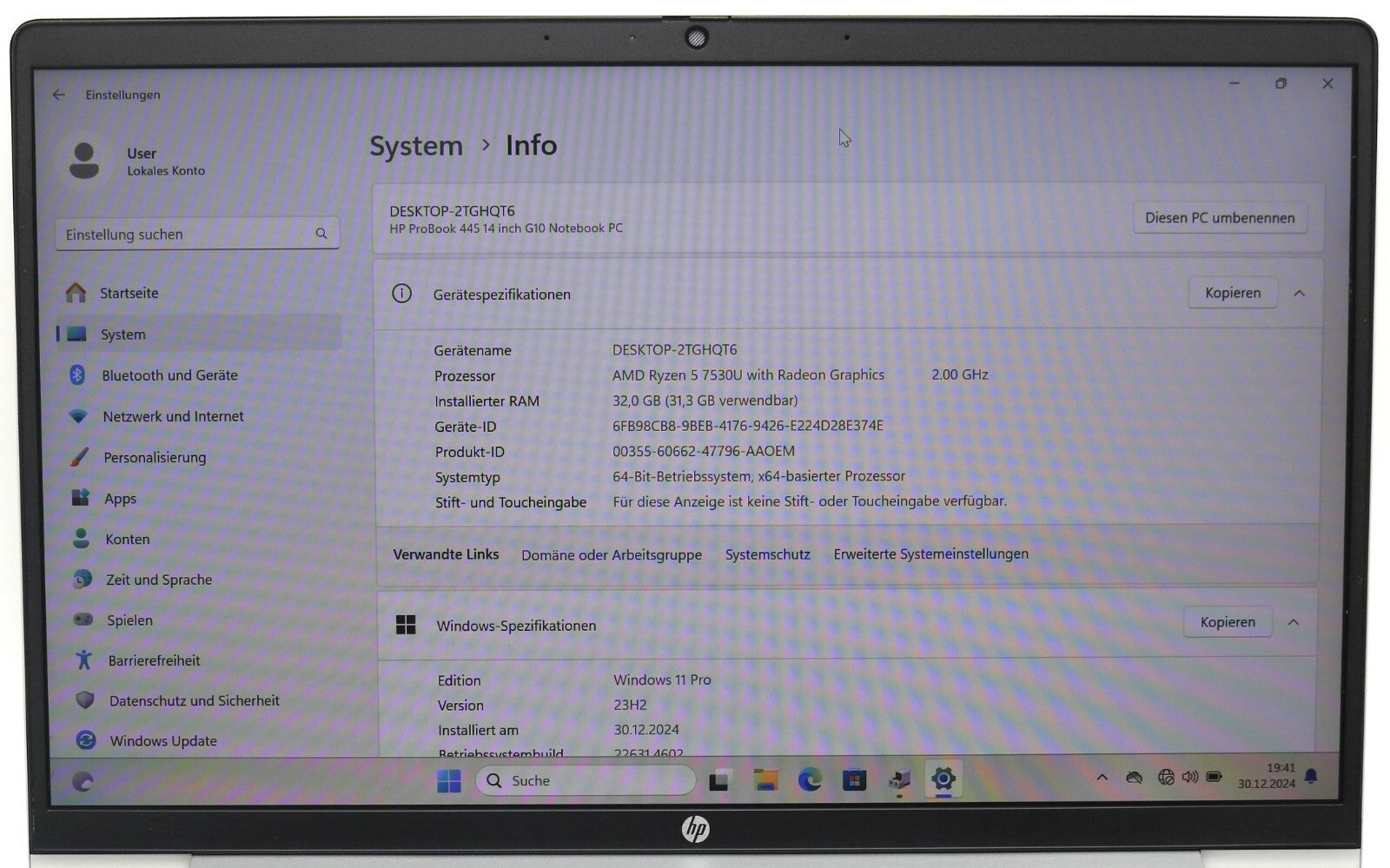Click the Zeit und Sprache globe icon
Viewport: 1390px width, 868px height.
coord(82,580)
